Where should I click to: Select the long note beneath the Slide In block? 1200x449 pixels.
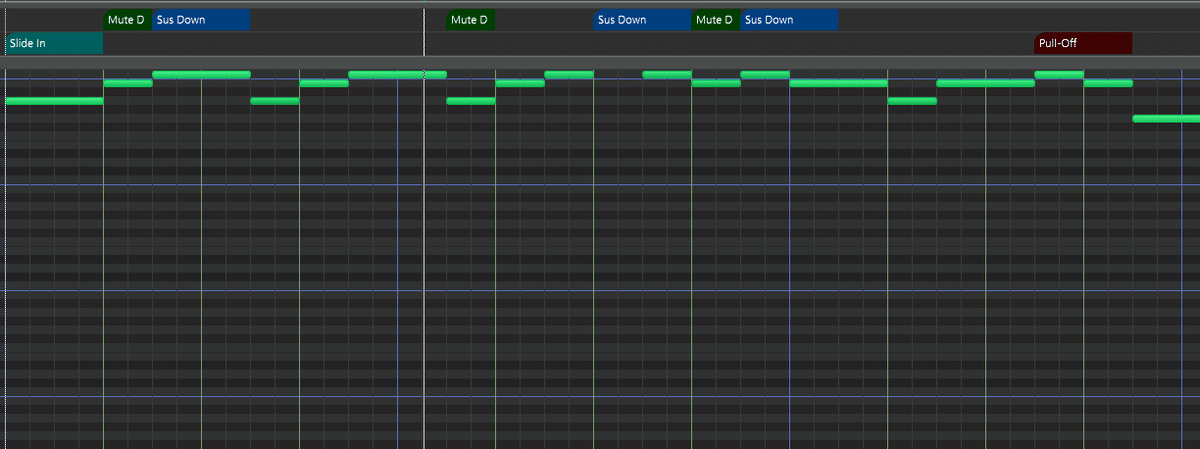click(x=54, y=101)
